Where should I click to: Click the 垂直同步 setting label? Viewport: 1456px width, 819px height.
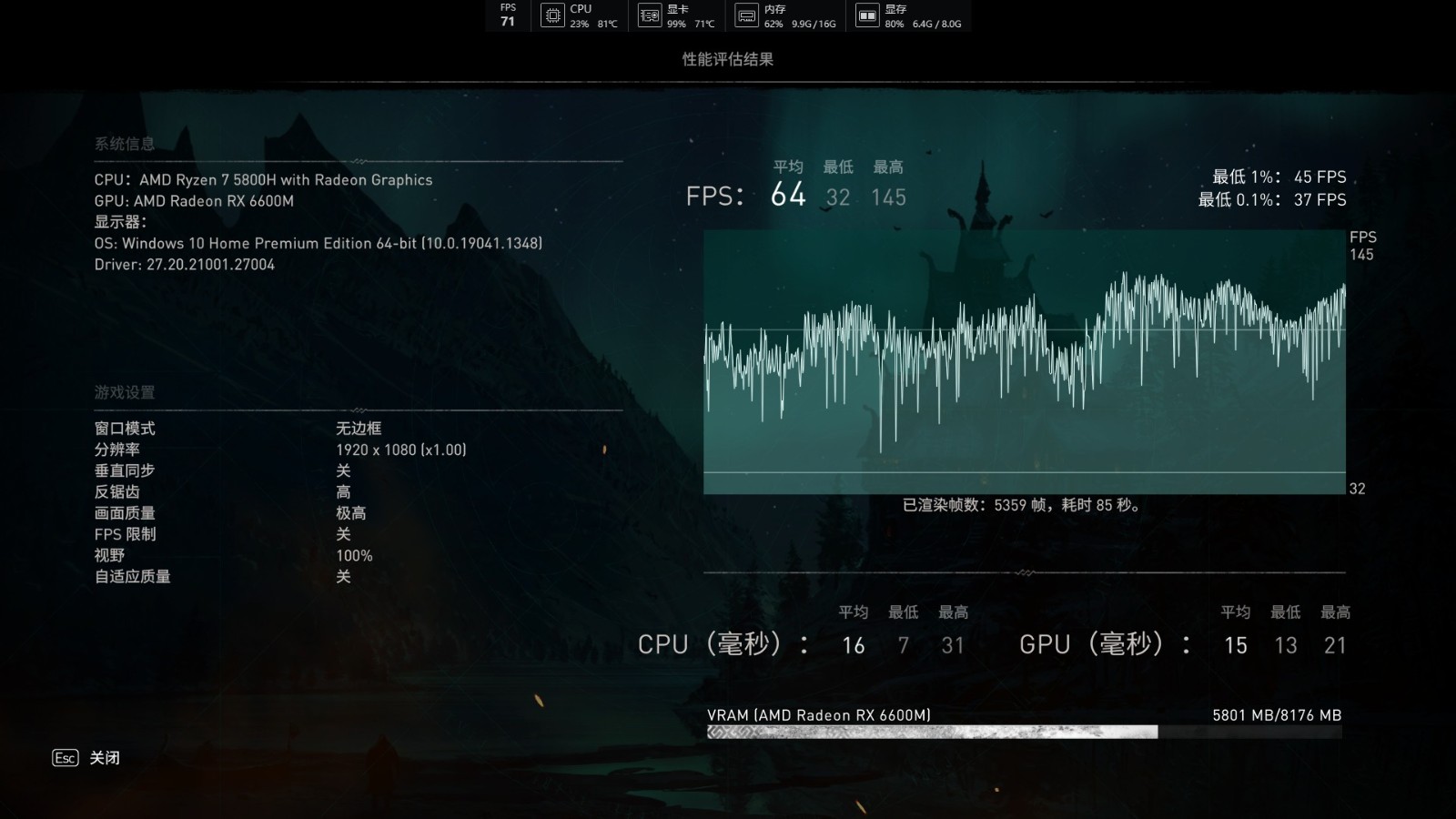pos(125,470)
